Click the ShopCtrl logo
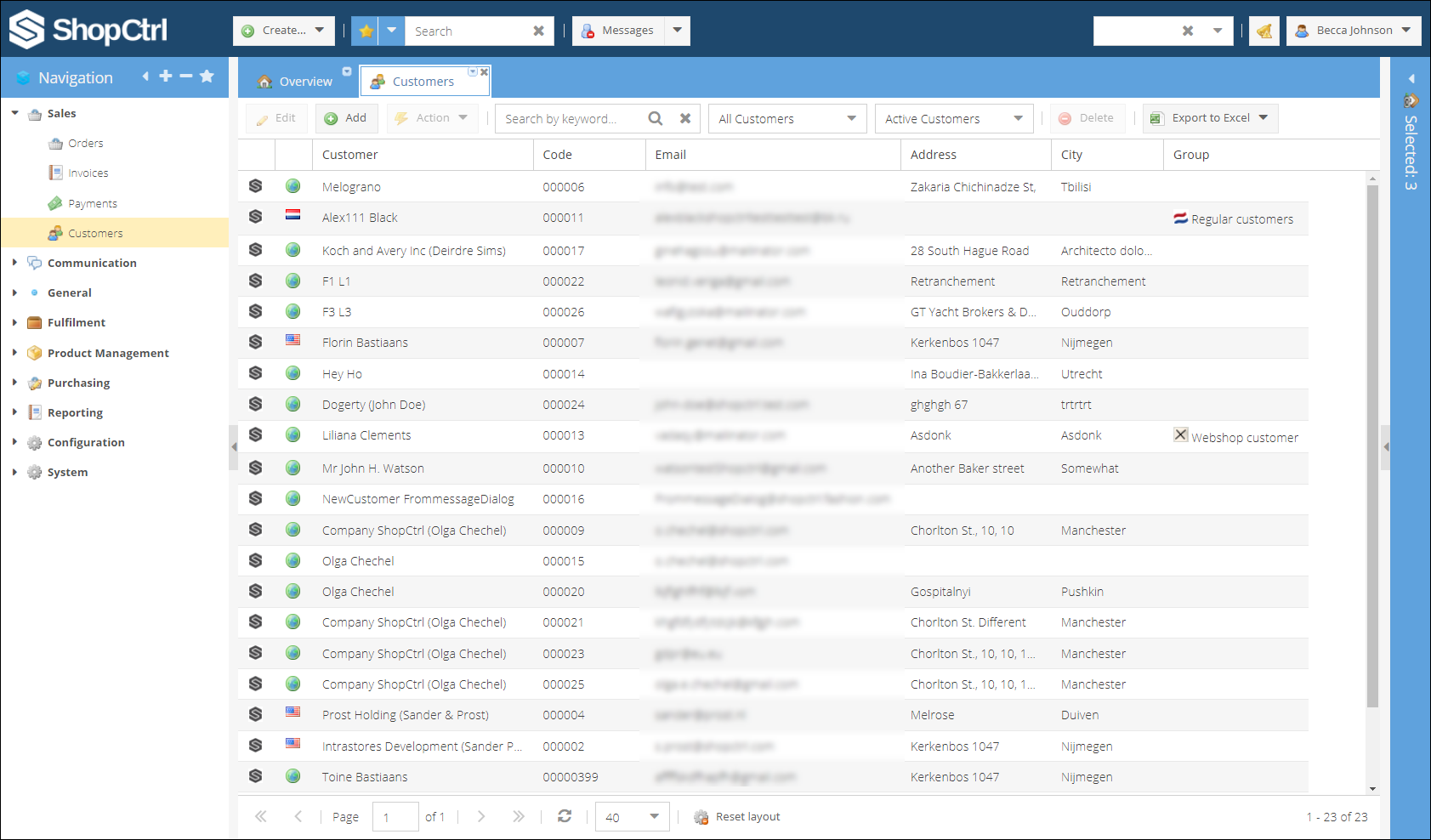1431x840 pixels. (88, 30)
